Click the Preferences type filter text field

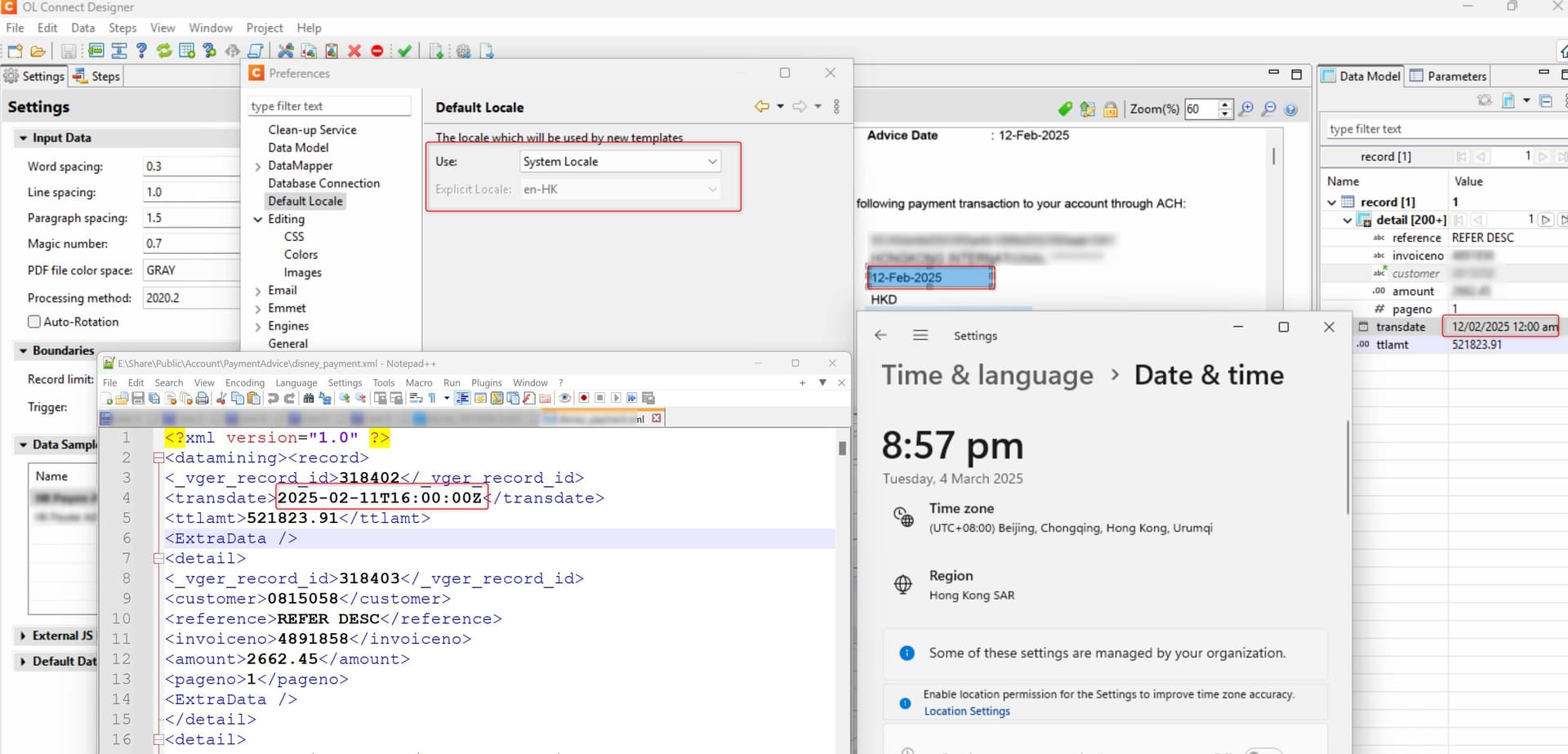click(x=329, y=106)
